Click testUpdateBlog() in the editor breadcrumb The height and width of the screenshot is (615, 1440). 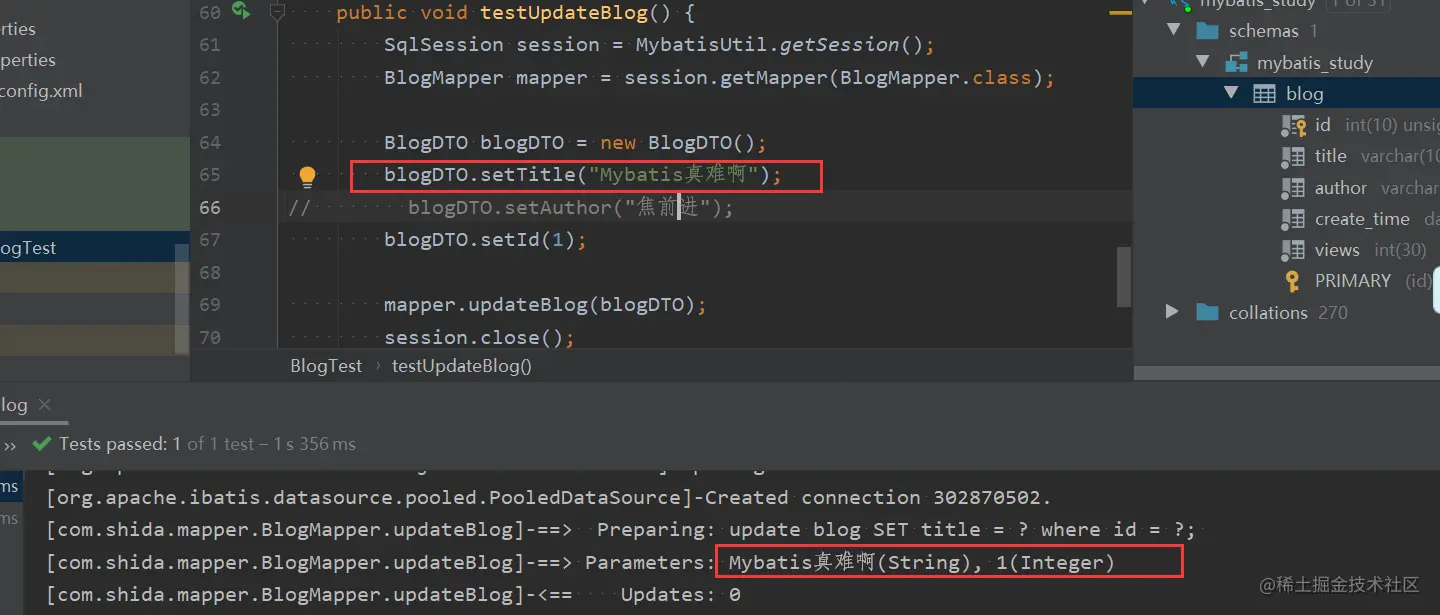coord(462,366)
